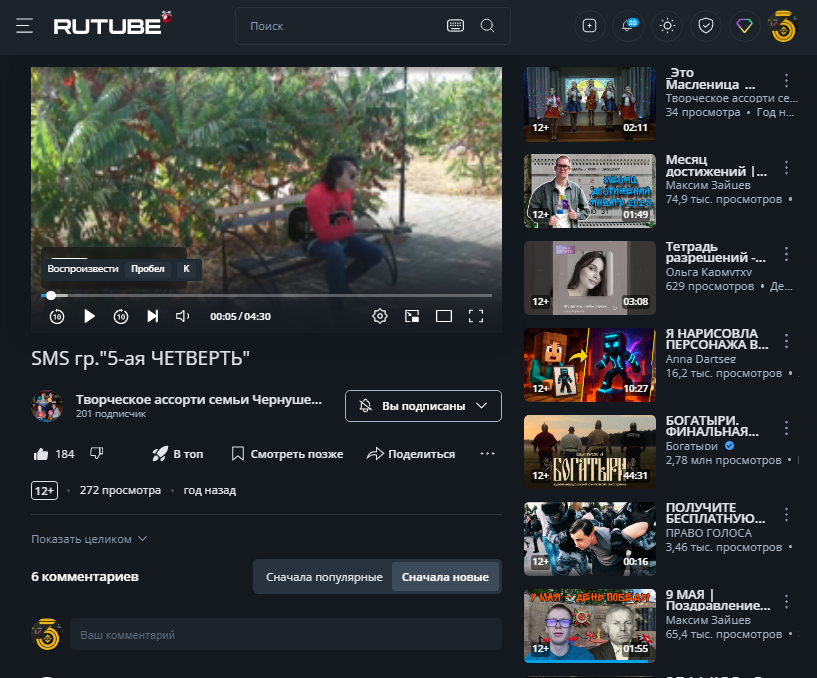Open Minecraft character drawing thumbnail
Screen dimensions: 817x678
[x=590, y=365]
